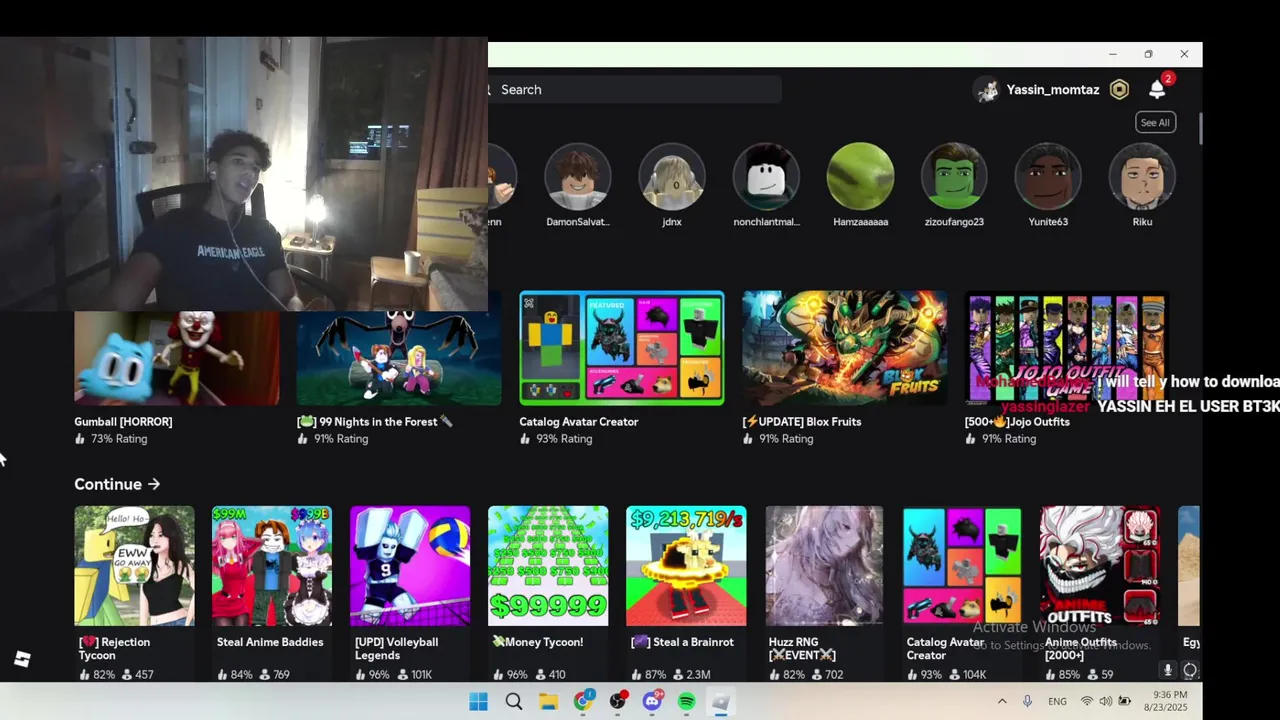
Task: Minimize the Roblox window
Action: click(1112, 54)
